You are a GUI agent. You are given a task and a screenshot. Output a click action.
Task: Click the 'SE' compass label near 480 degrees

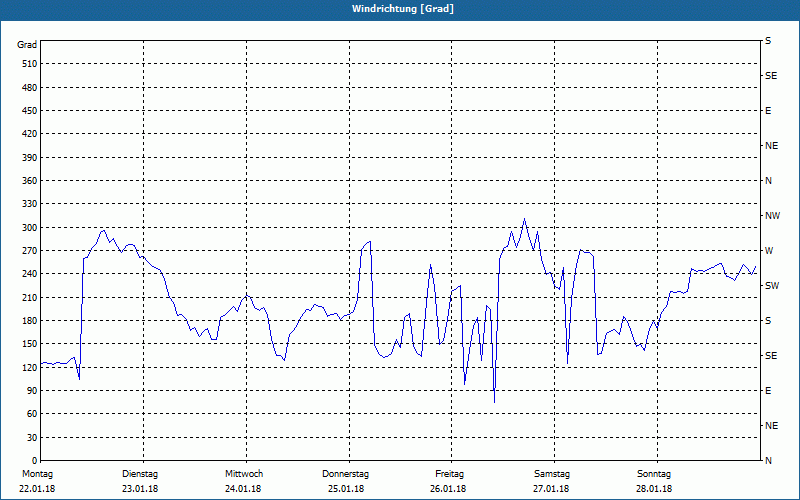[771, 76]
